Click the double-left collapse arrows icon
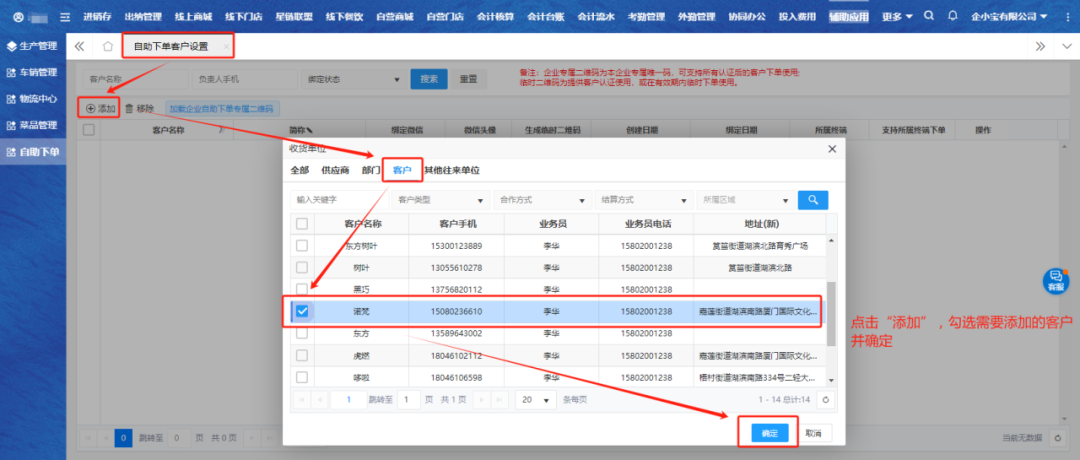 (x=80, y=47)
